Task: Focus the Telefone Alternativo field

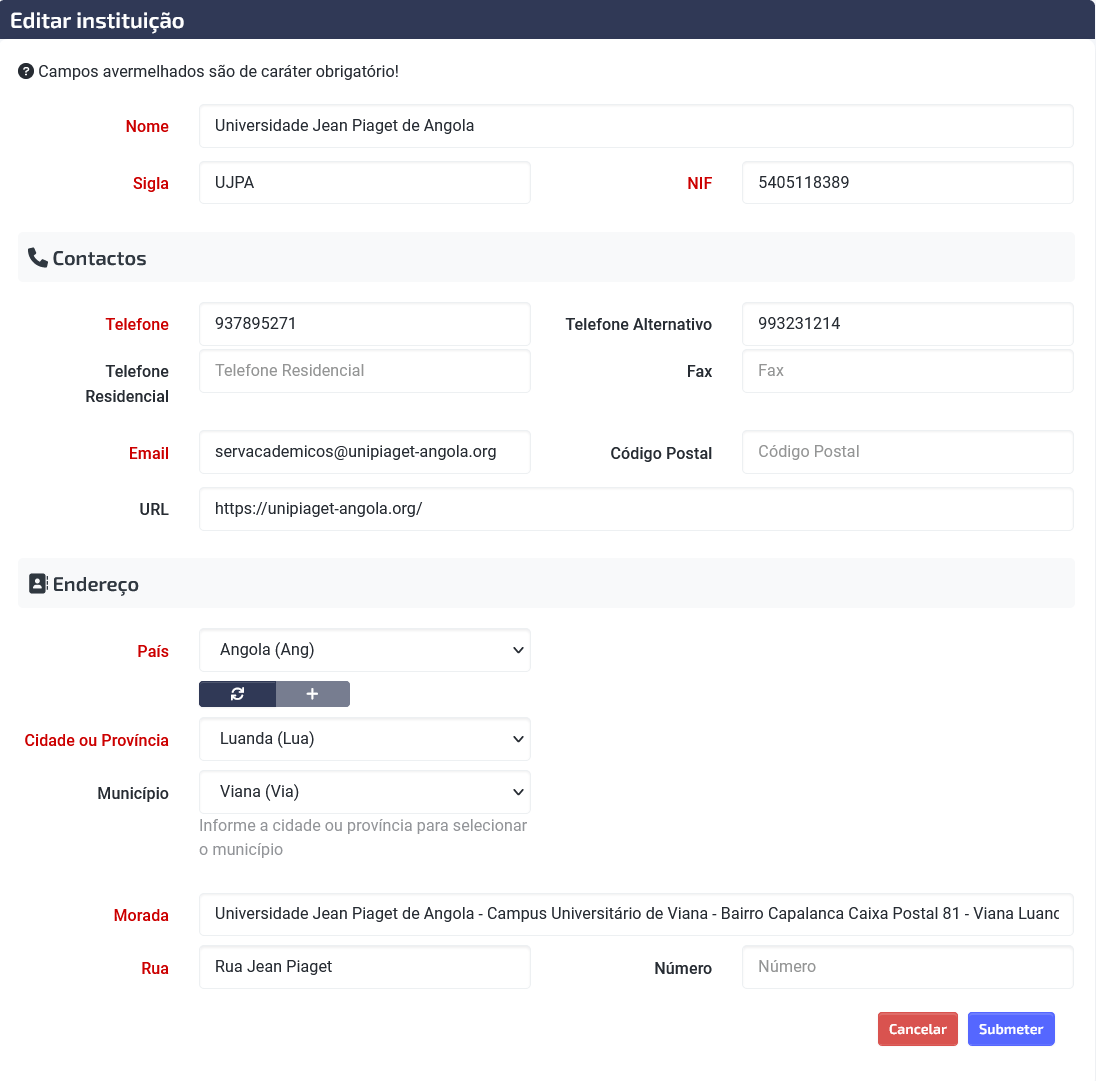Action: (x=907, y=324)
